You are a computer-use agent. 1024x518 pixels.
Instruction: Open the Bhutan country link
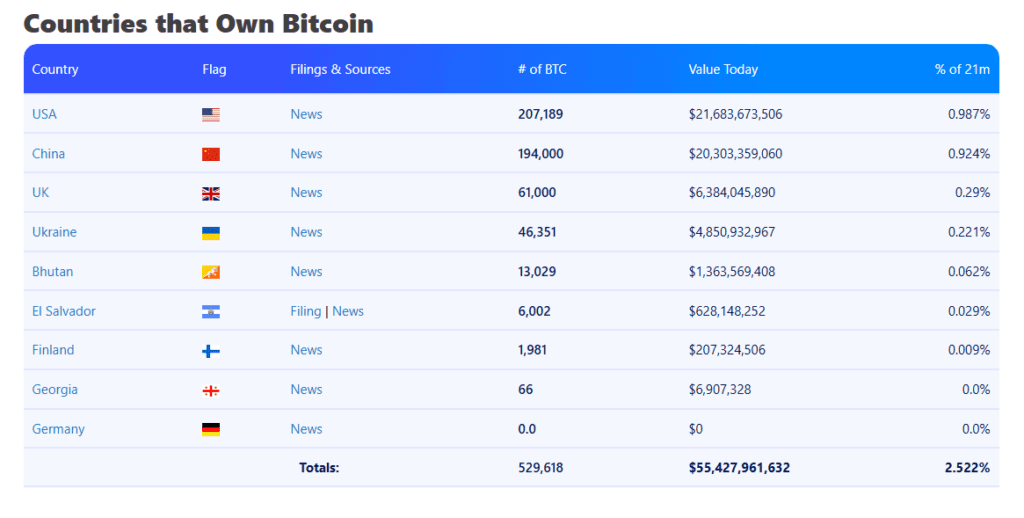[x=52, y=272]
